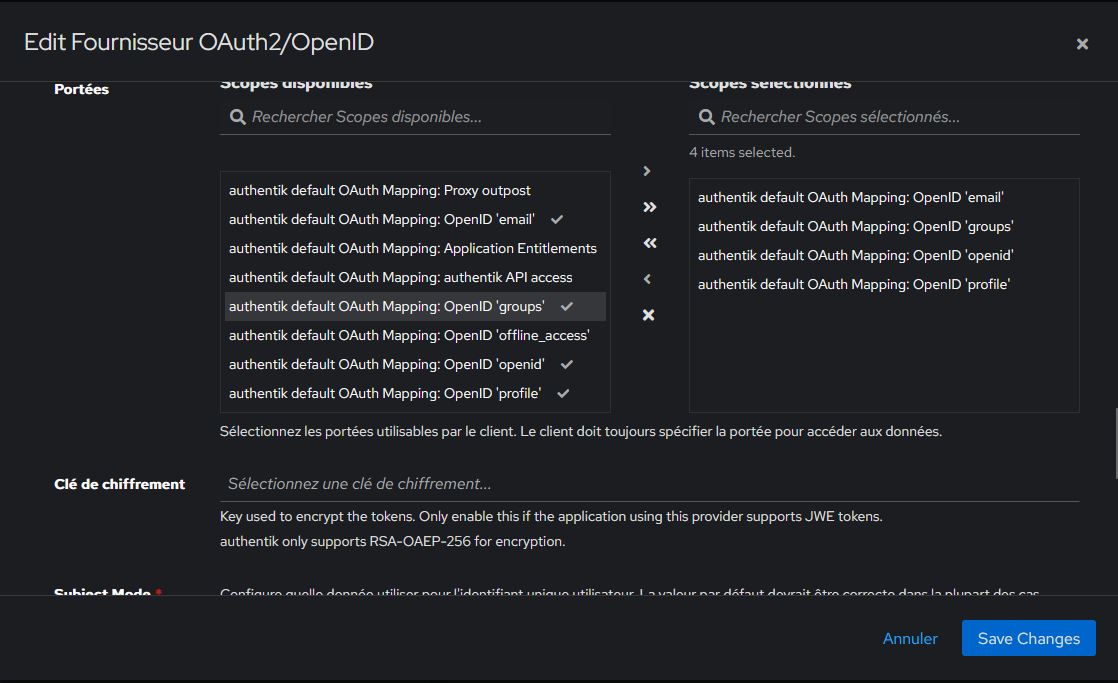Click the add all scopes double arrow
The image size is (1118, 683).
[649, 207]
